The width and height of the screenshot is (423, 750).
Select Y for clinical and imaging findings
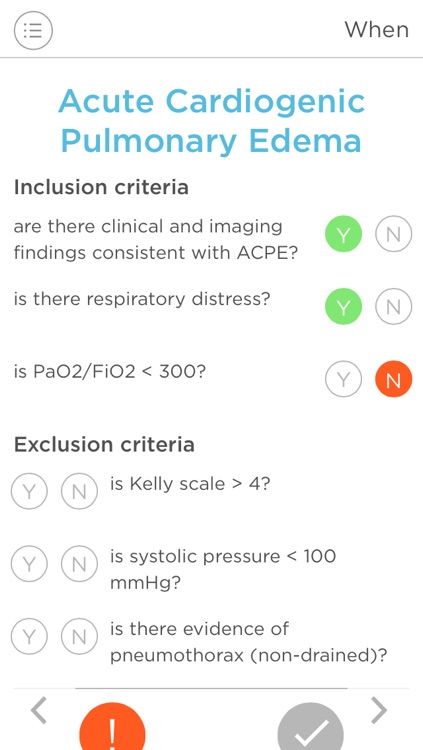point(344,234)
